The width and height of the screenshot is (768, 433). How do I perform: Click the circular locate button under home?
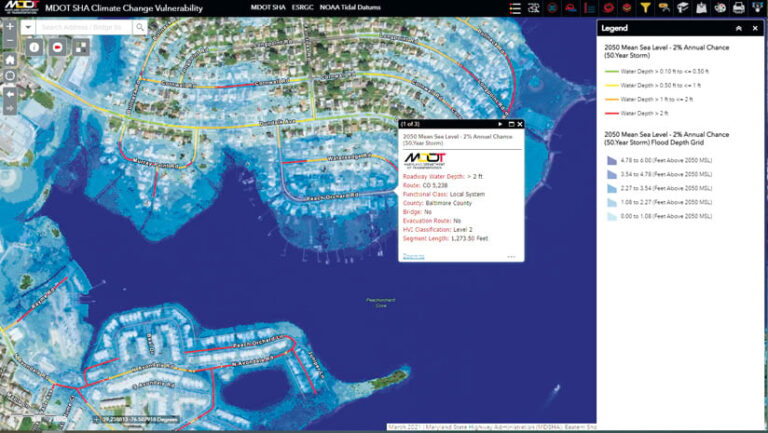(10, 76)
